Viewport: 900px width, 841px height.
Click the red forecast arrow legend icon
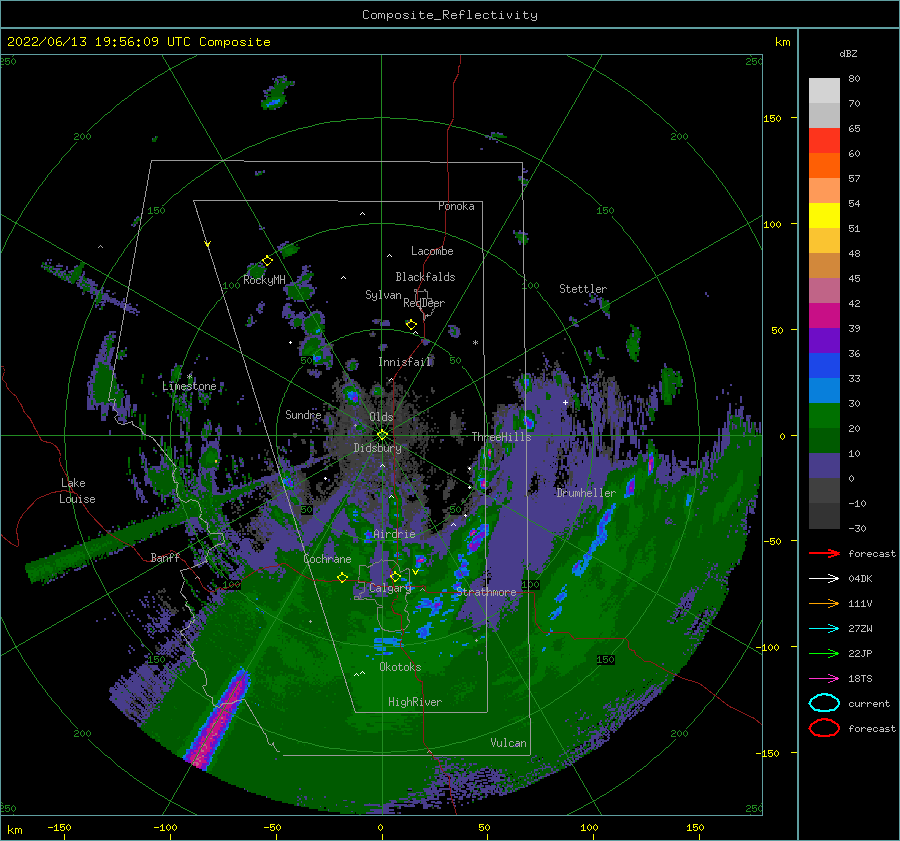pyautogui.click(x=824, y=553)
